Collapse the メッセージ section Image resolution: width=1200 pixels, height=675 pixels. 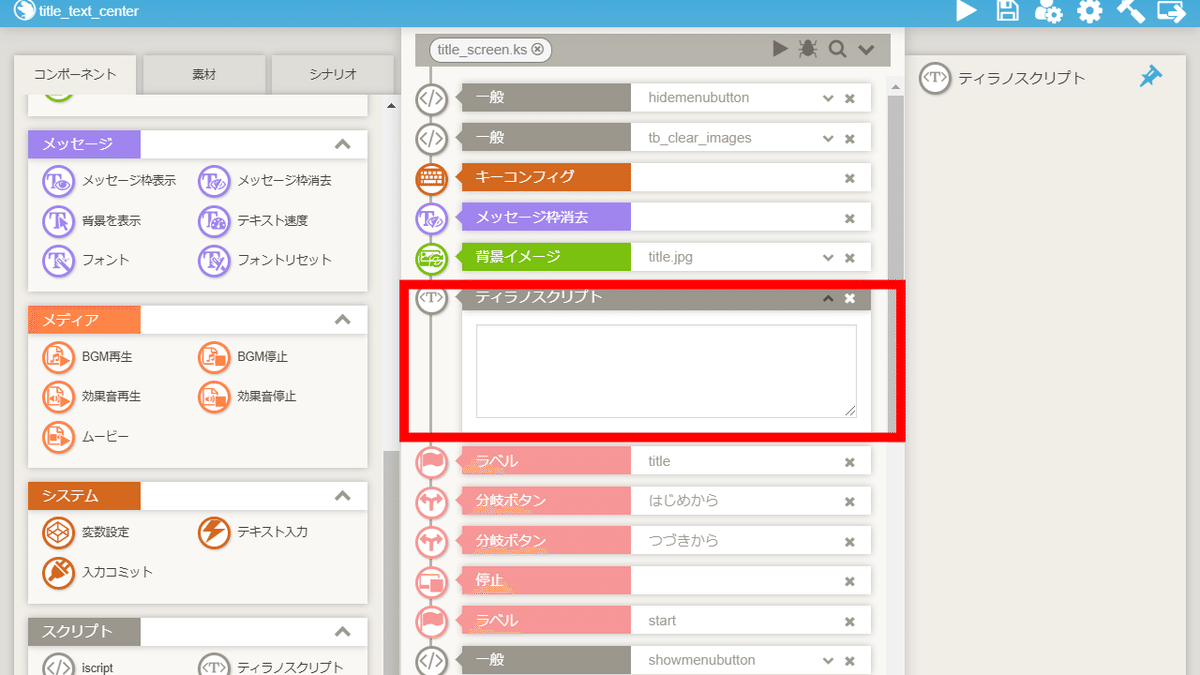[x=343, y=144]
